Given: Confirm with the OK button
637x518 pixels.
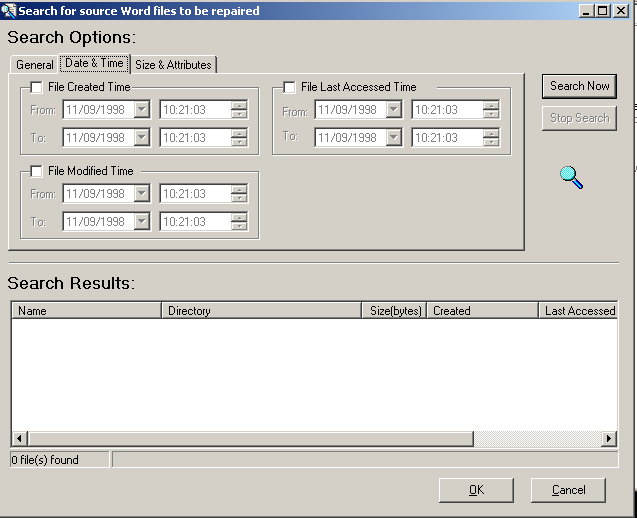Looking at the screenshot, I should (x=476, y=490).
